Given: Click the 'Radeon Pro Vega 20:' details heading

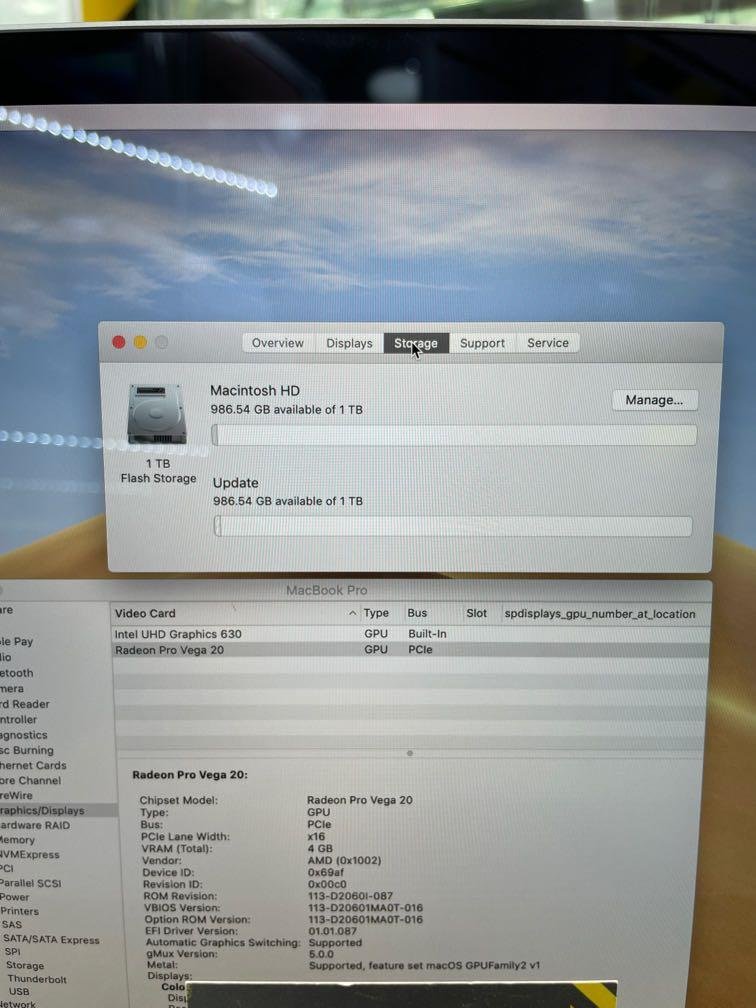Looking at the screenshot, I should click(x=190, y=775).
